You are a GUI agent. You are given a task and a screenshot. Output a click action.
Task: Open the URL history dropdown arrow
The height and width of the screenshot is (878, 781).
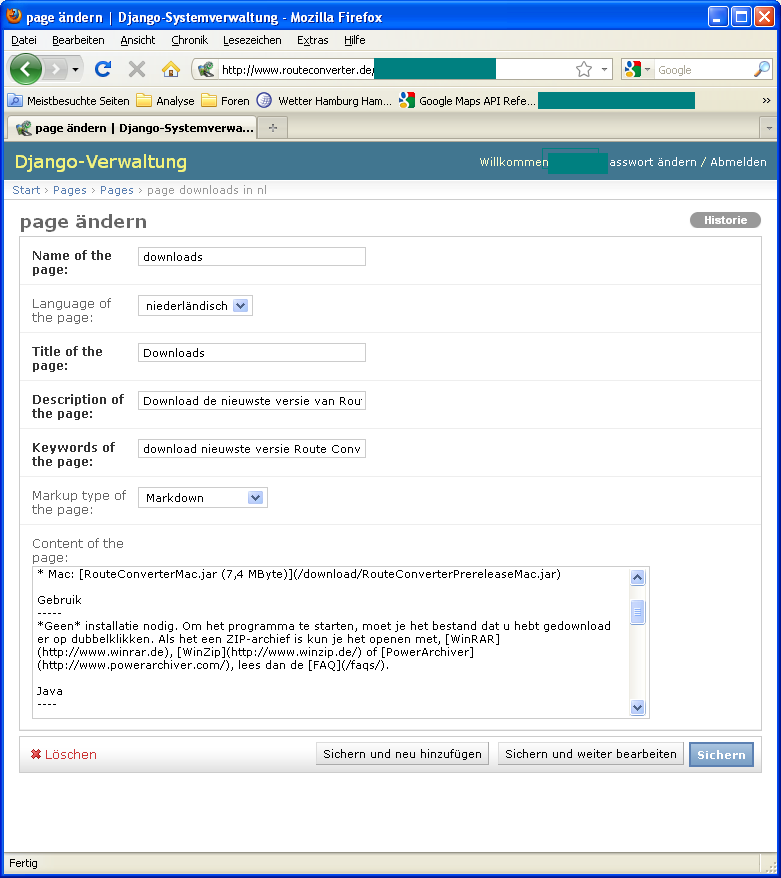point(605,70)
